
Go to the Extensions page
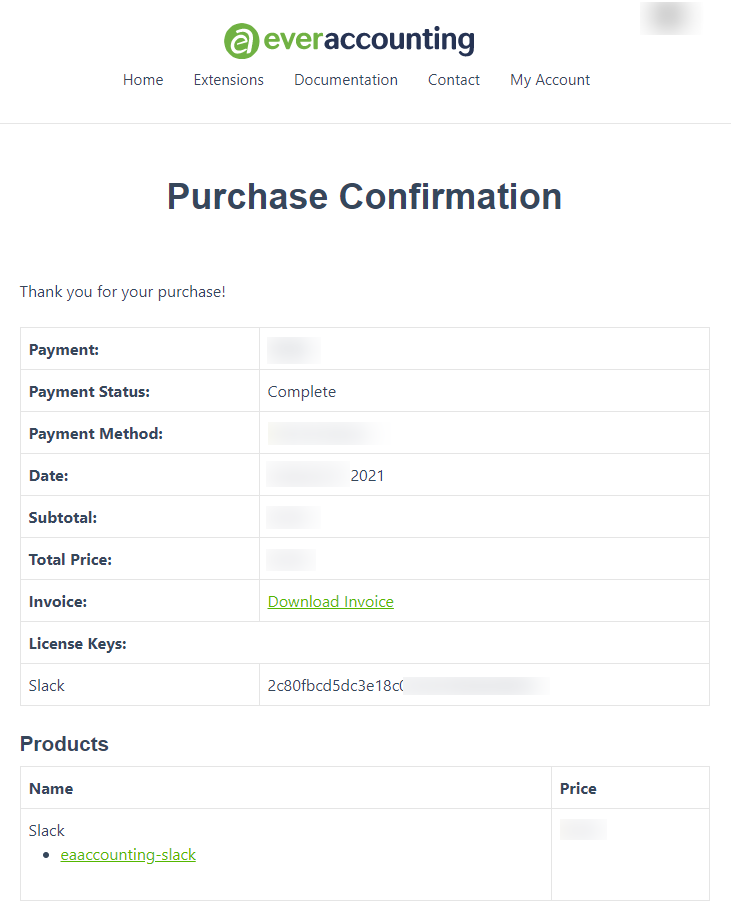tap(229, 80)
